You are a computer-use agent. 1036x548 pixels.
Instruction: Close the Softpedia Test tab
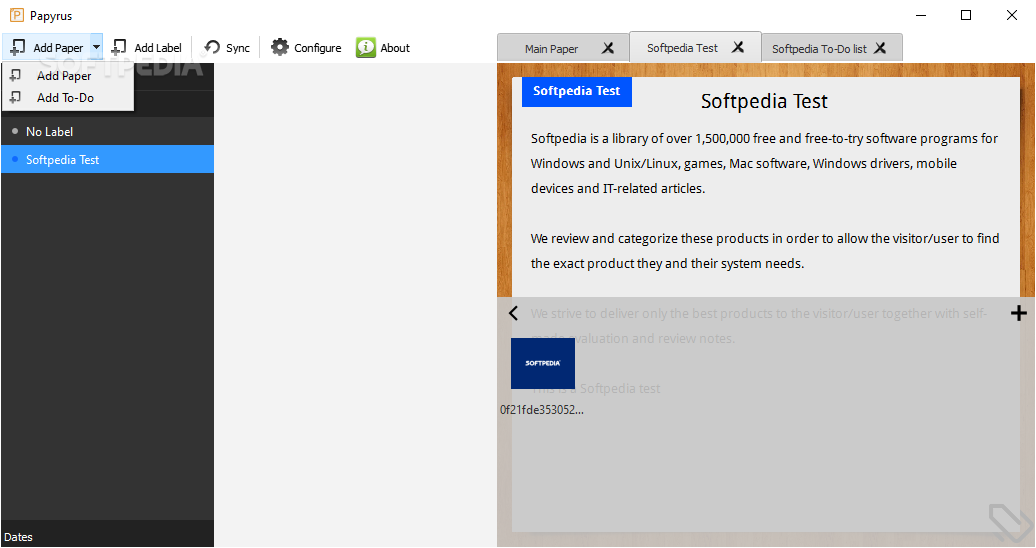738,47
